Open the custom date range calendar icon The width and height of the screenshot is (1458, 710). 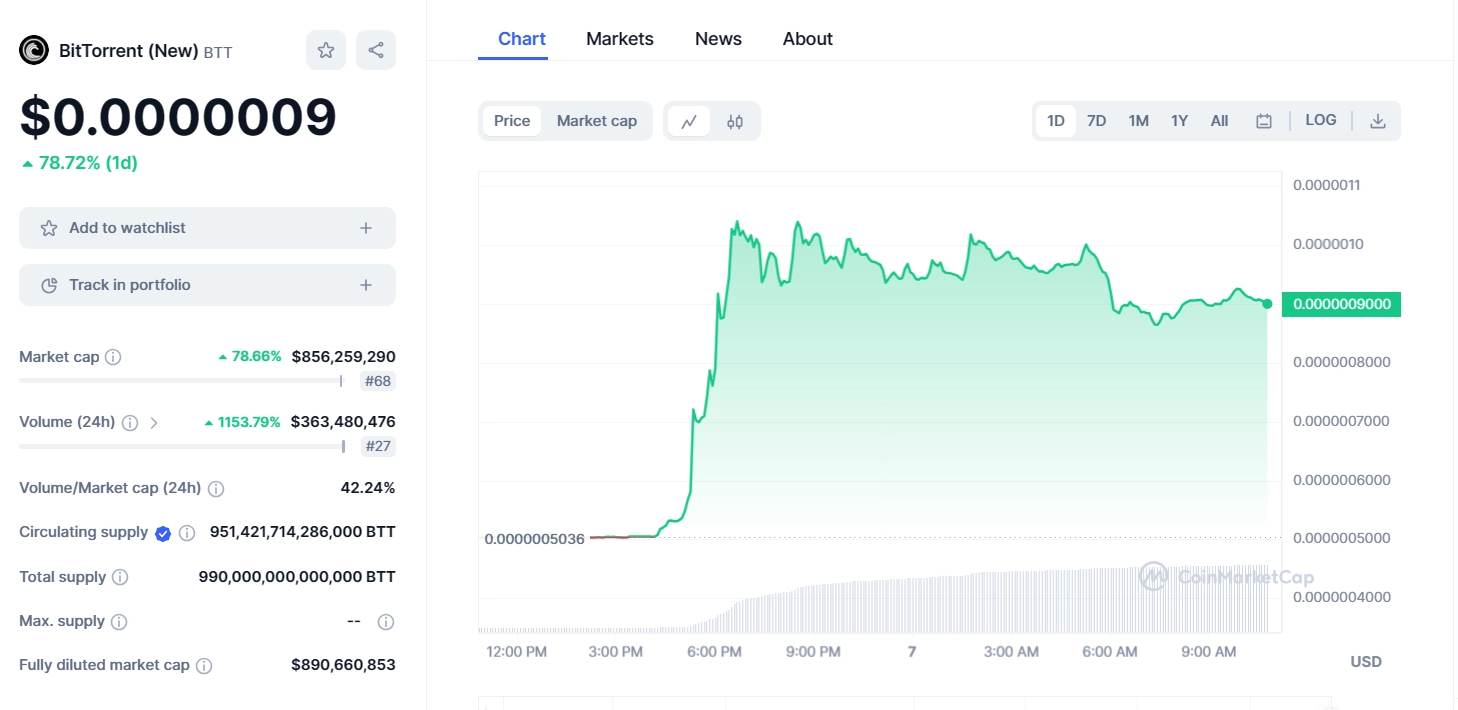1263,119
